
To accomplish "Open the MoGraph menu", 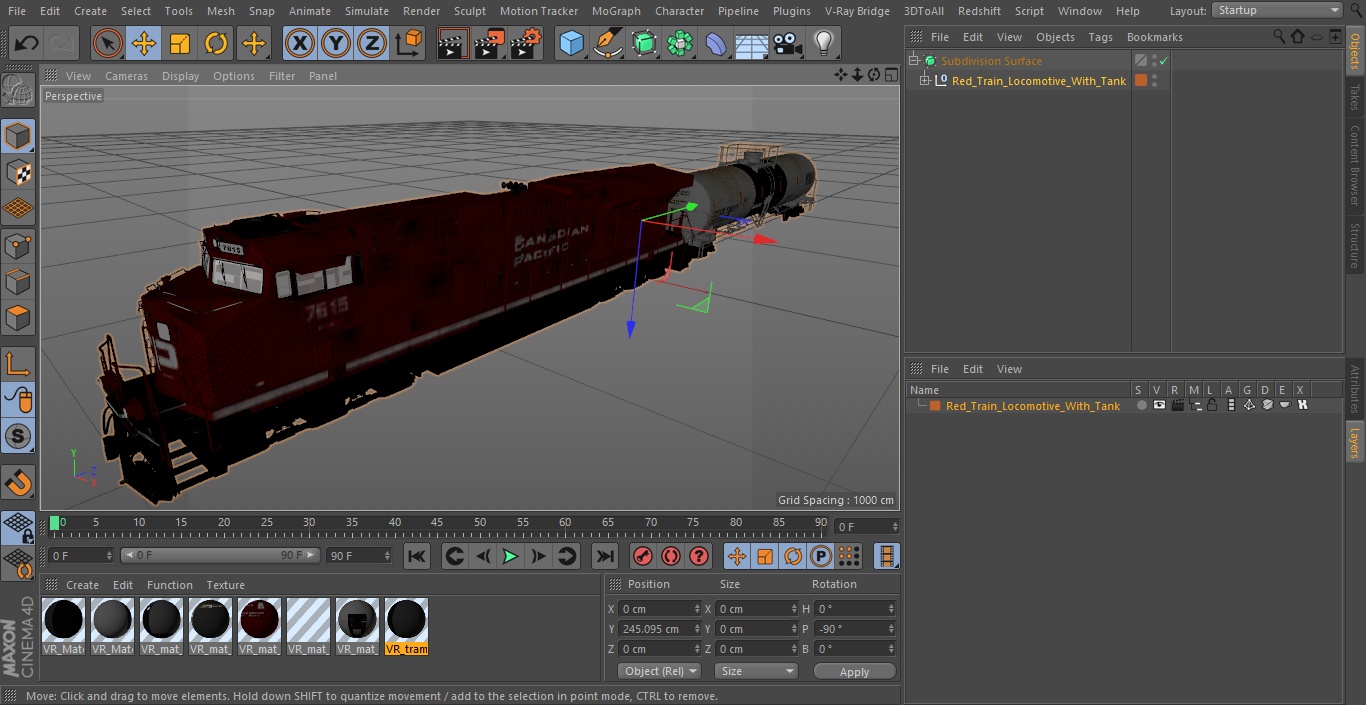I will point(616,11).
